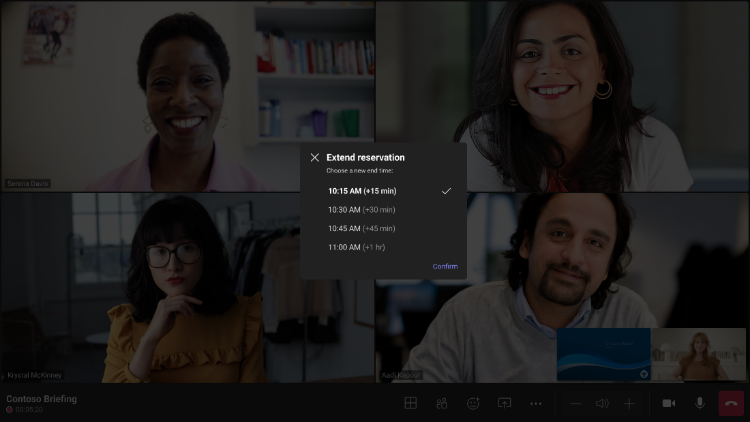This screenshot has width=750, height=422.
Task: Confirm the reservation extension
Action: (x=445, y=267)
